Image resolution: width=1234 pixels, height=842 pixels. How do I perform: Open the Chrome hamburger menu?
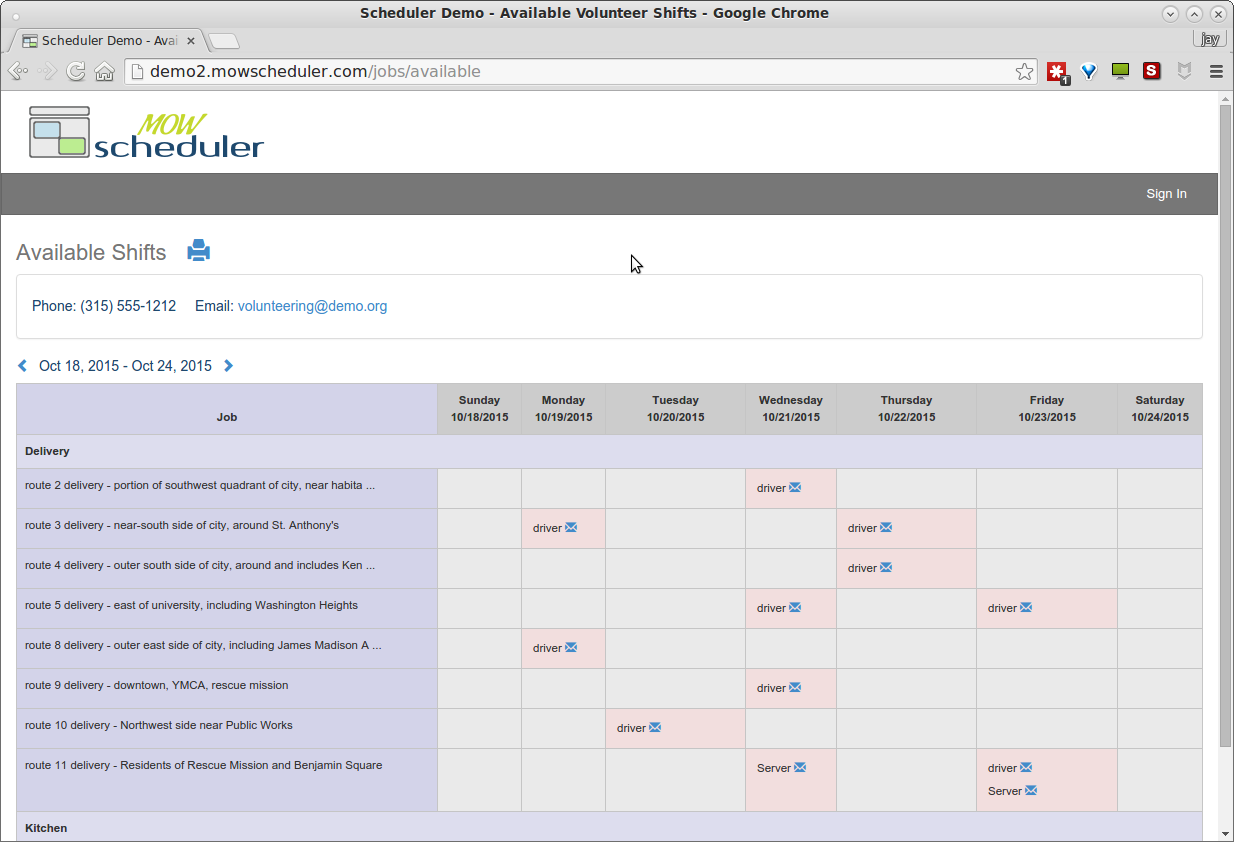coord(1216,72)
